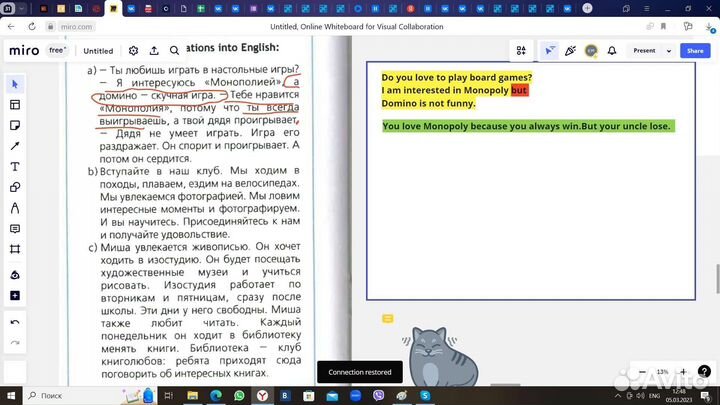Open the yellow comment marker below frame
This screenshot has width=720, height=405.
tap(388, 319)
